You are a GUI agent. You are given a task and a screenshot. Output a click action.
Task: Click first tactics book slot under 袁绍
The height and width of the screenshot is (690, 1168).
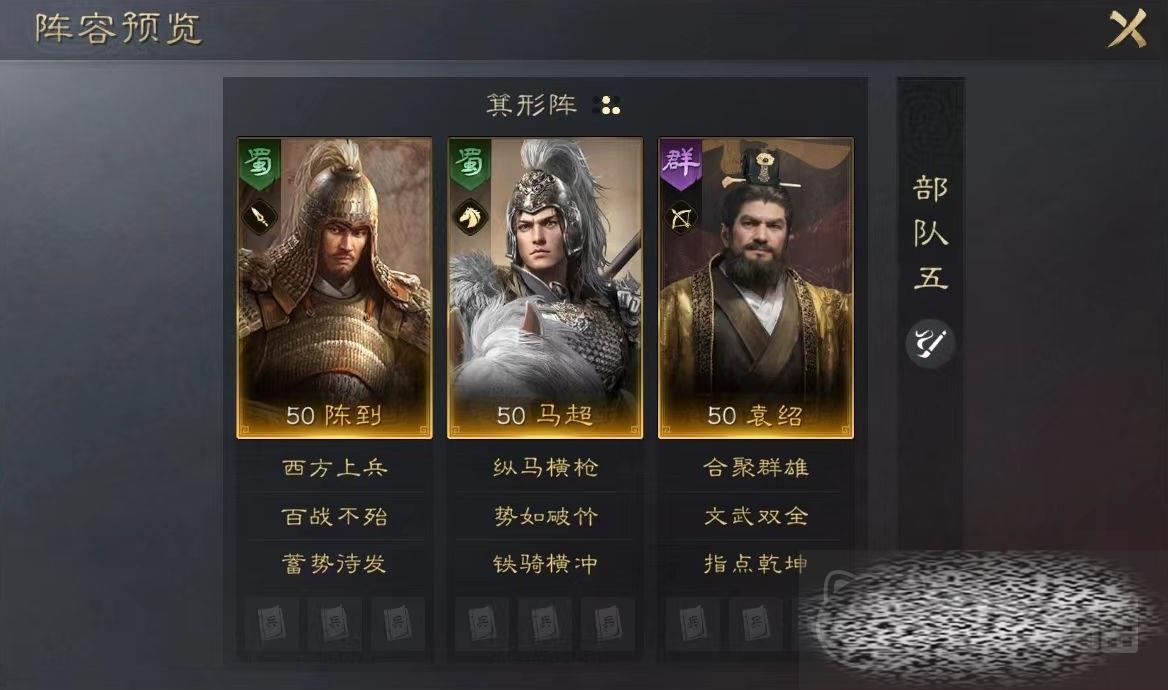tap(693, 624)
